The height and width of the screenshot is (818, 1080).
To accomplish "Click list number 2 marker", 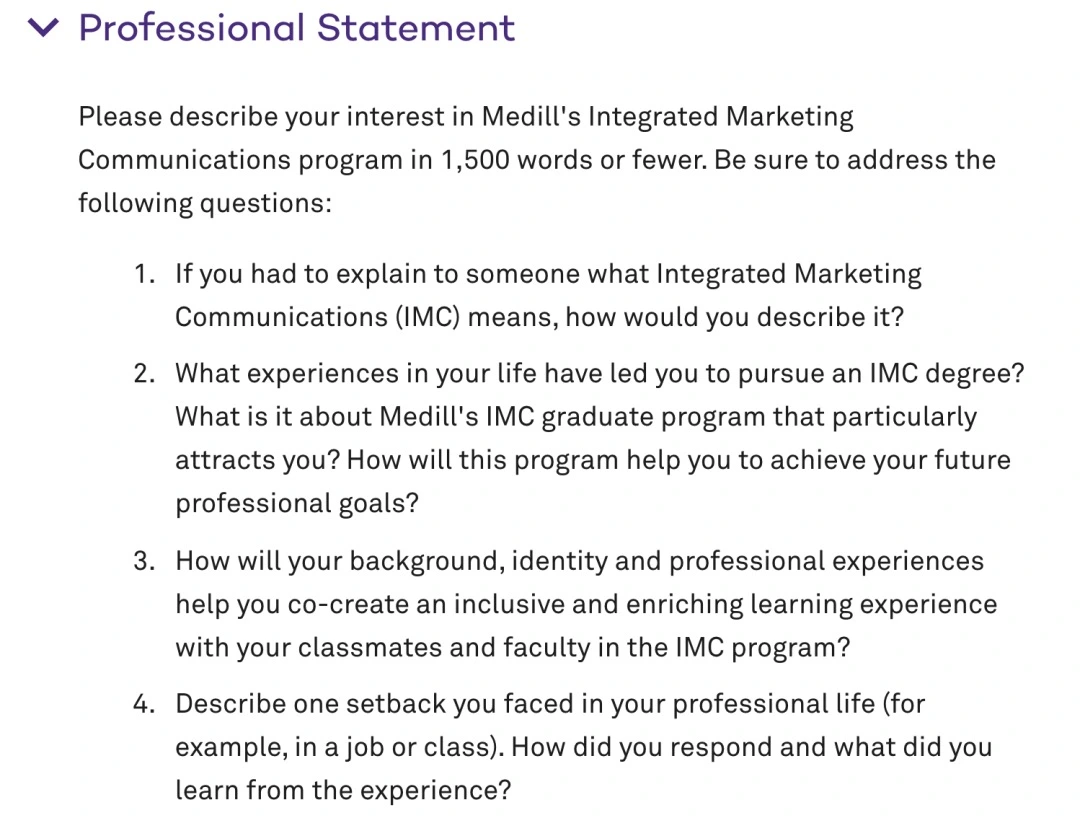I will pyautogui.click(x=145, y=374).
